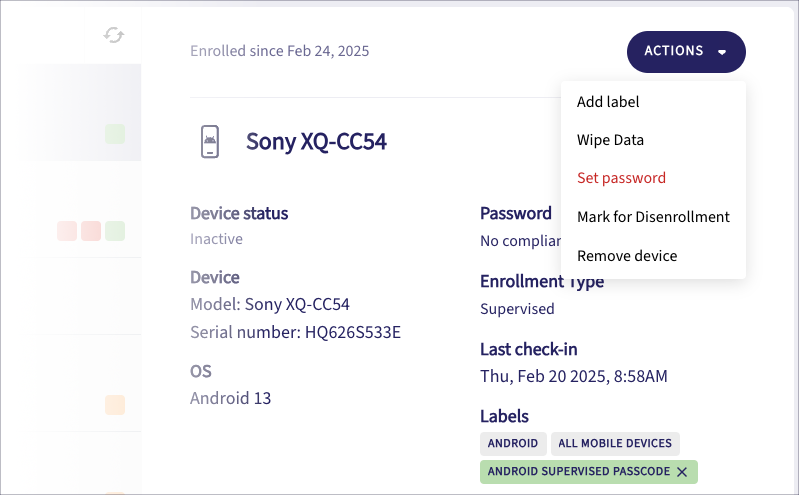
Task: Select the red Set password option
Action: point(621,178)
